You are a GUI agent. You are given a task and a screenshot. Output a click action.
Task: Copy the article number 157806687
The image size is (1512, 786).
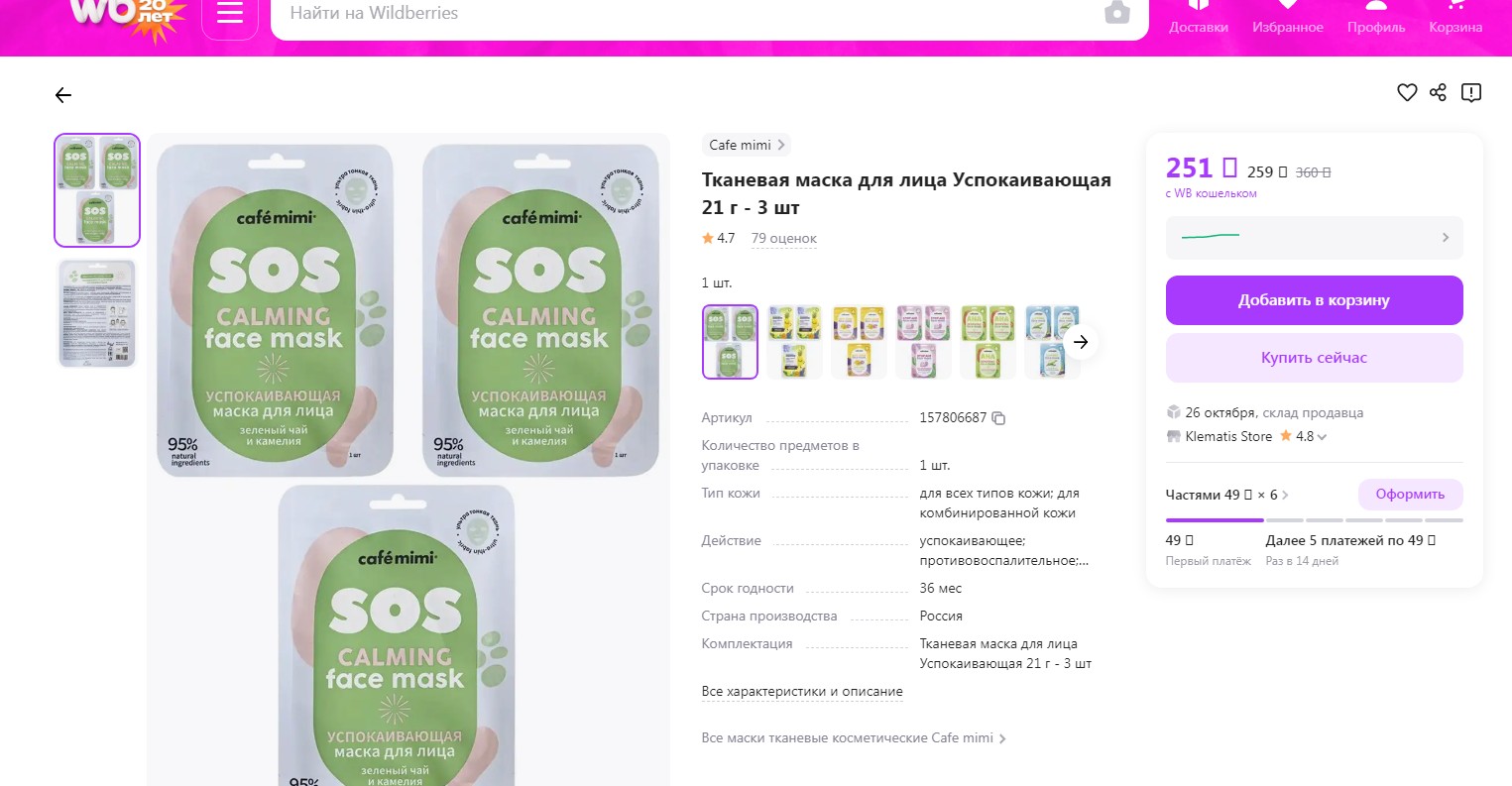998,418
